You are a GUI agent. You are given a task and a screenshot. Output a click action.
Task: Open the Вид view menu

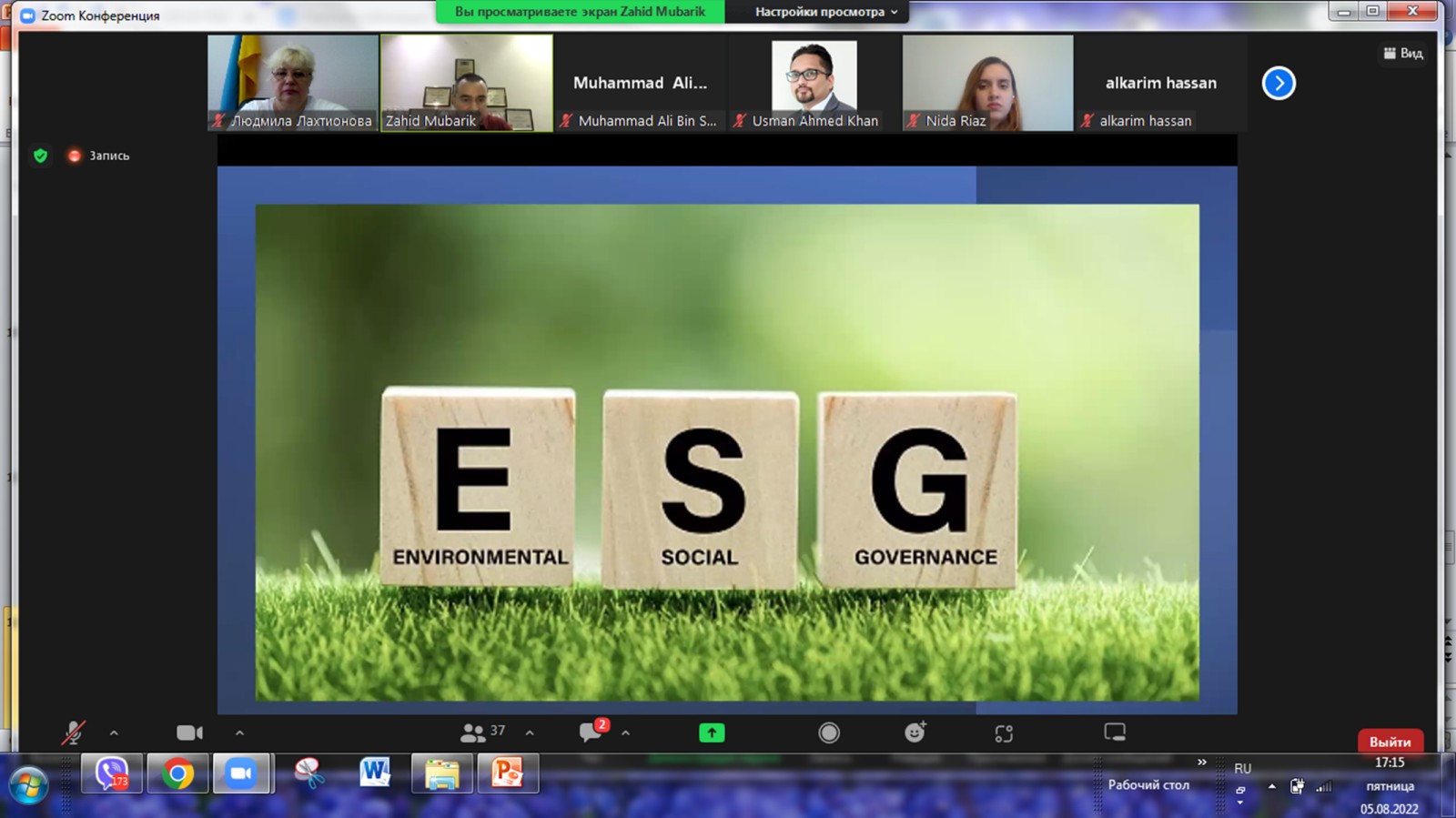coord(1403,54)
